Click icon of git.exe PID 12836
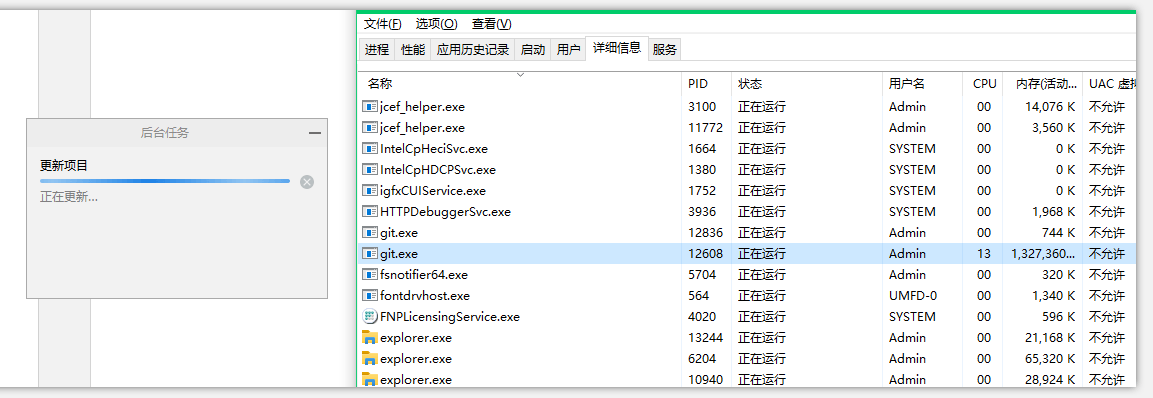 pos(370,232)
